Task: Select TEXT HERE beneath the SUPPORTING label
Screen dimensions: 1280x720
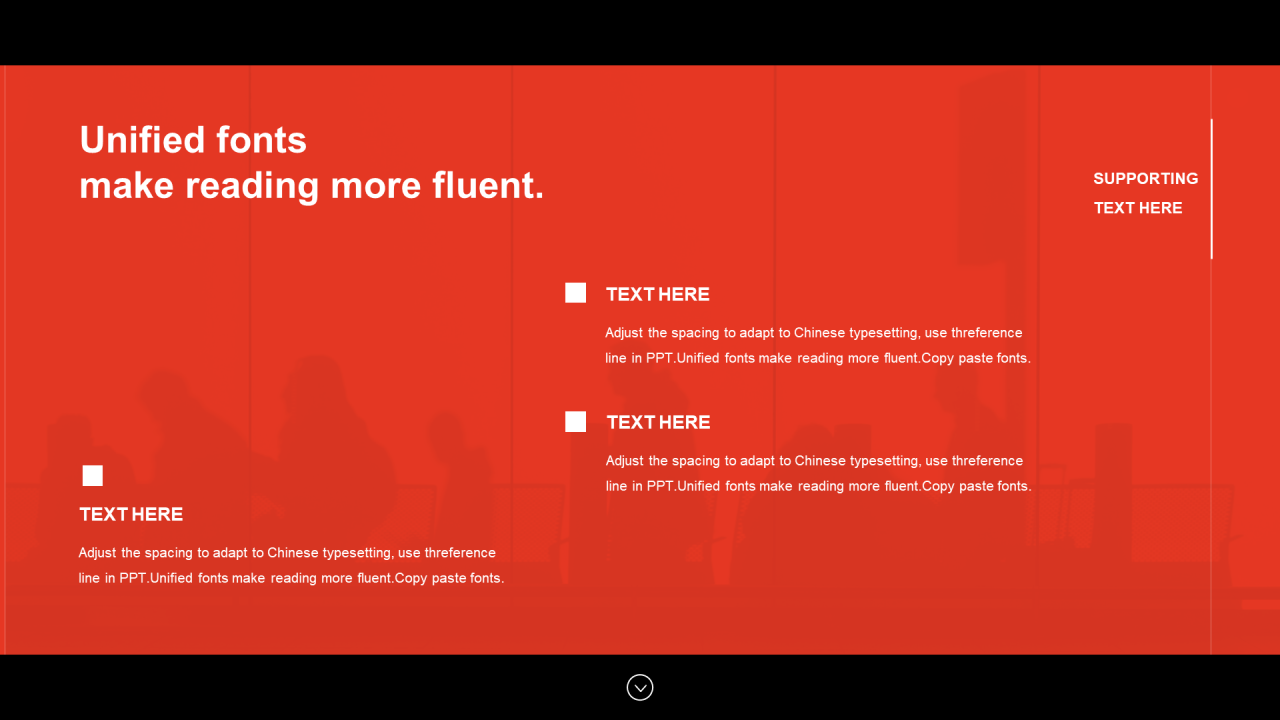Action: [1138, 208]
